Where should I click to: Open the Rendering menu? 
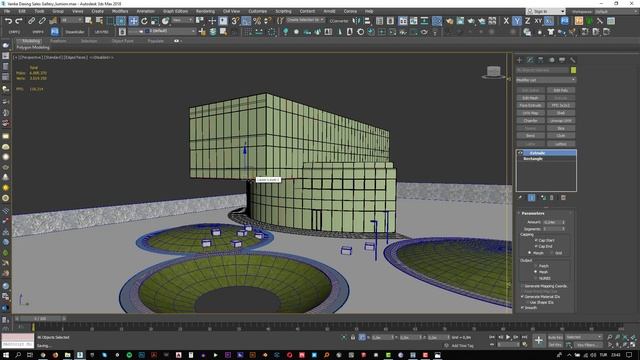click(x=205, y=11)
